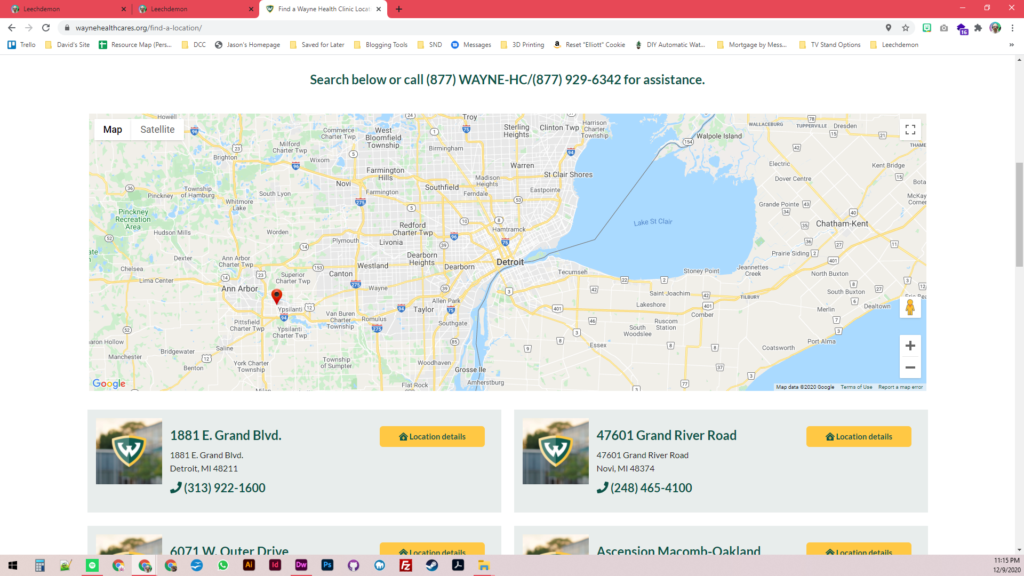Click the 1881 E. Grand Blvd. clinic thumbnail
The image size is (1024, 576).
click(129, 451)
